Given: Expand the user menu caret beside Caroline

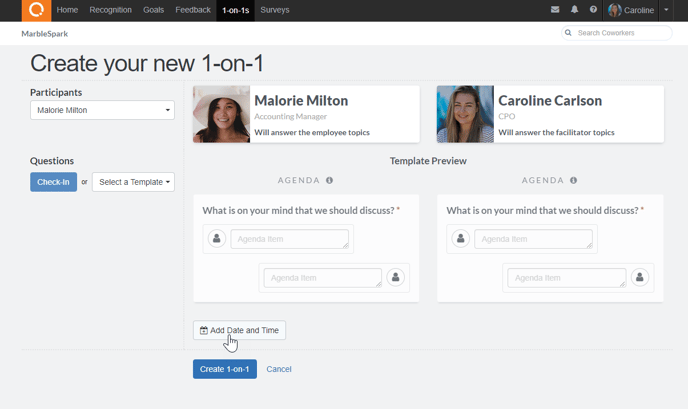Looking at the screenshot, I should (666, 10).
